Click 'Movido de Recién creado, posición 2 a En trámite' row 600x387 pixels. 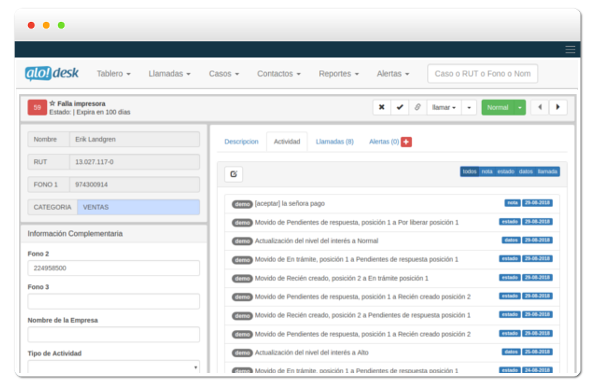pos(392,278)
